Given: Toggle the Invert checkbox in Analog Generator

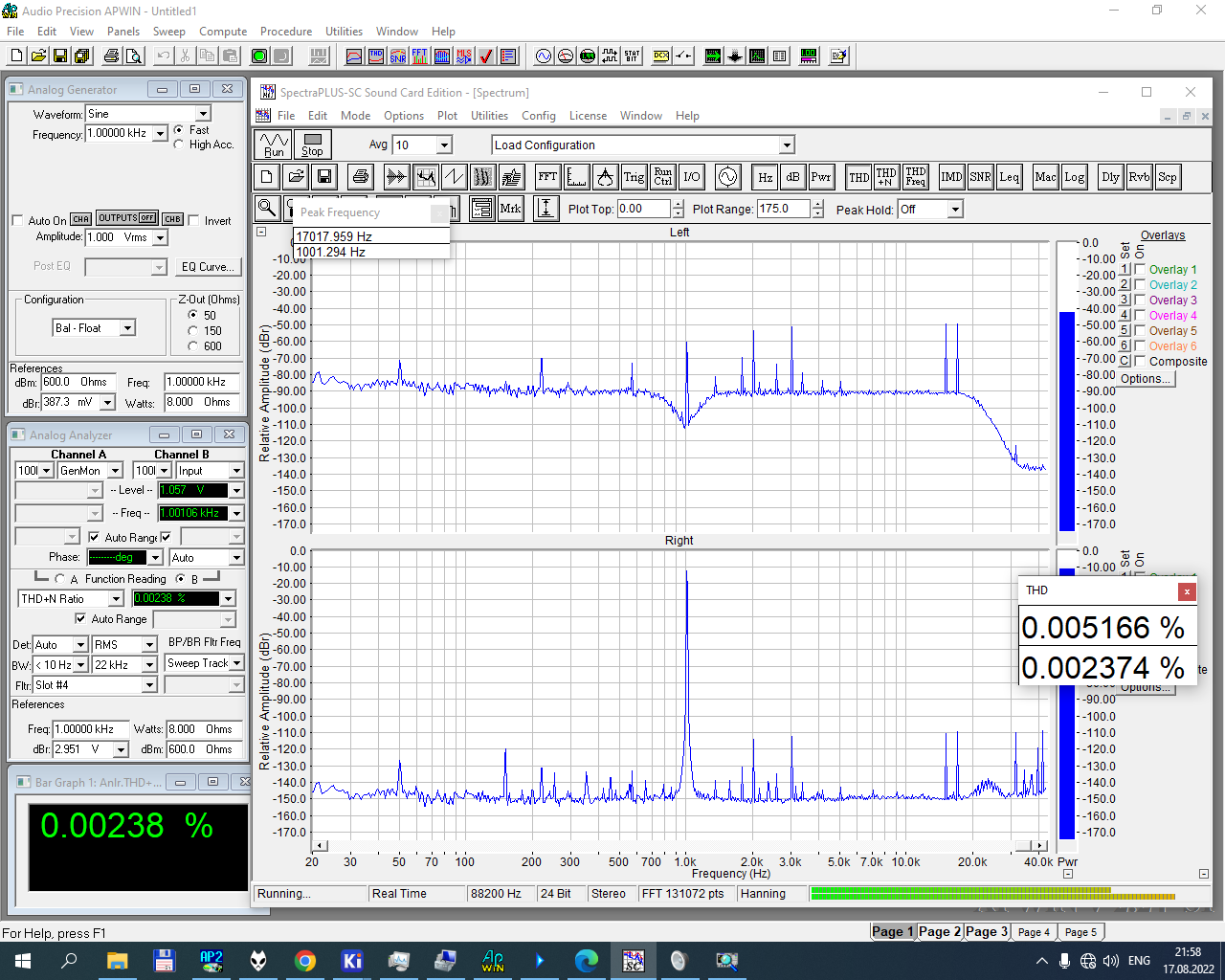Looking at the screenshot, I should [x=194, y=220].
